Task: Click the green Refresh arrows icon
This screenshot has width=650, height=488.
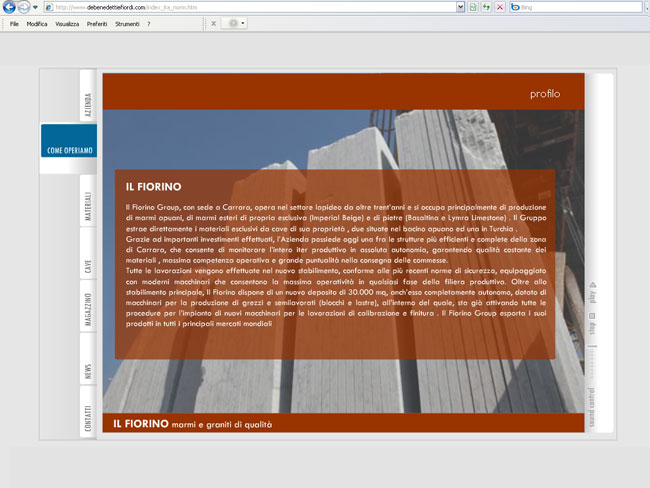Action: (486, 7)
